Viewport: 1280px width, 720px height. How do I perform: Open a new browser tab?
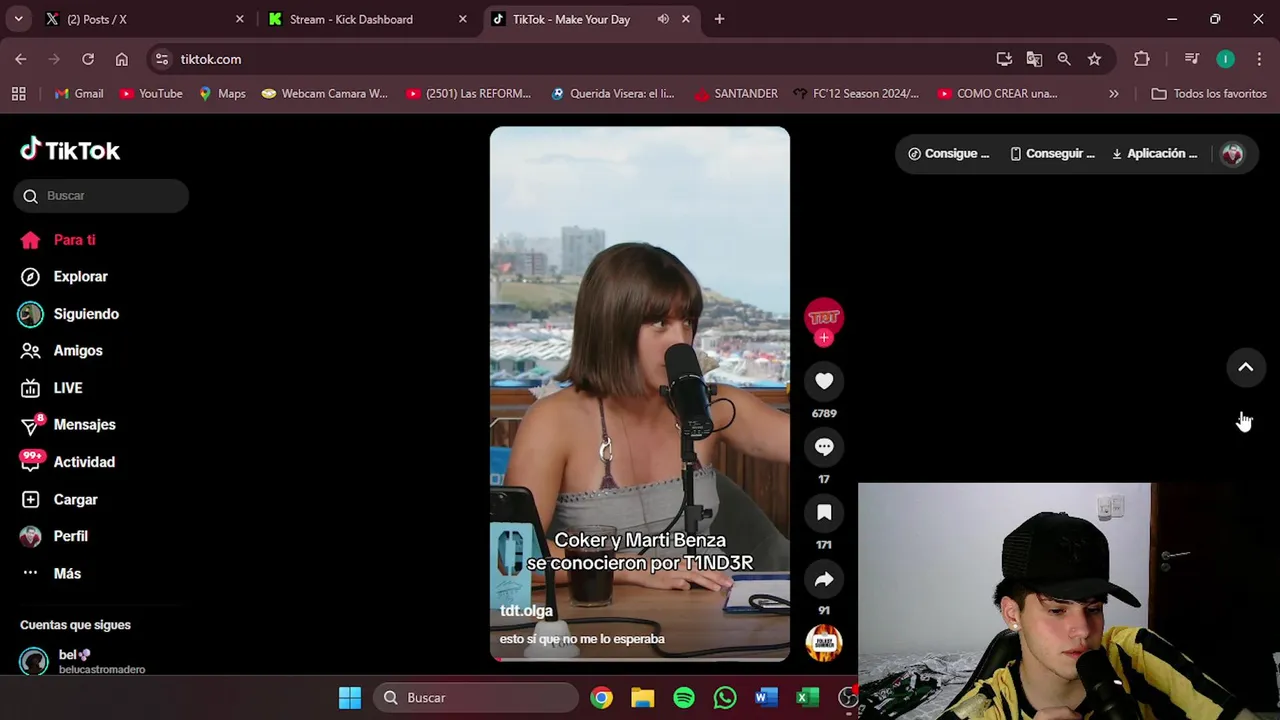pos(719,19)
